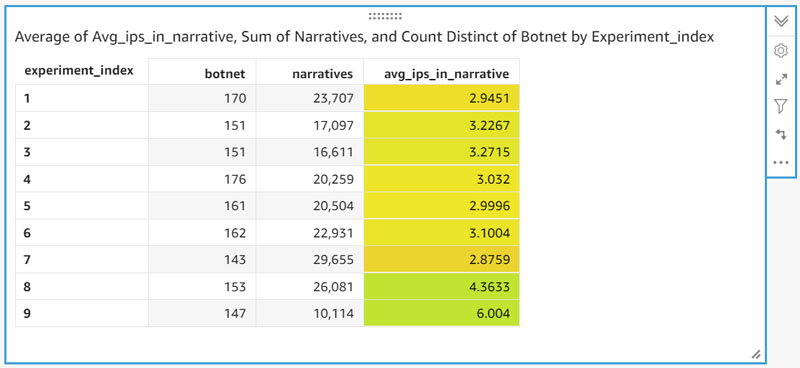Select the narratives column header
This screenshot has width=800, height=368.
[x=322, y=74]
